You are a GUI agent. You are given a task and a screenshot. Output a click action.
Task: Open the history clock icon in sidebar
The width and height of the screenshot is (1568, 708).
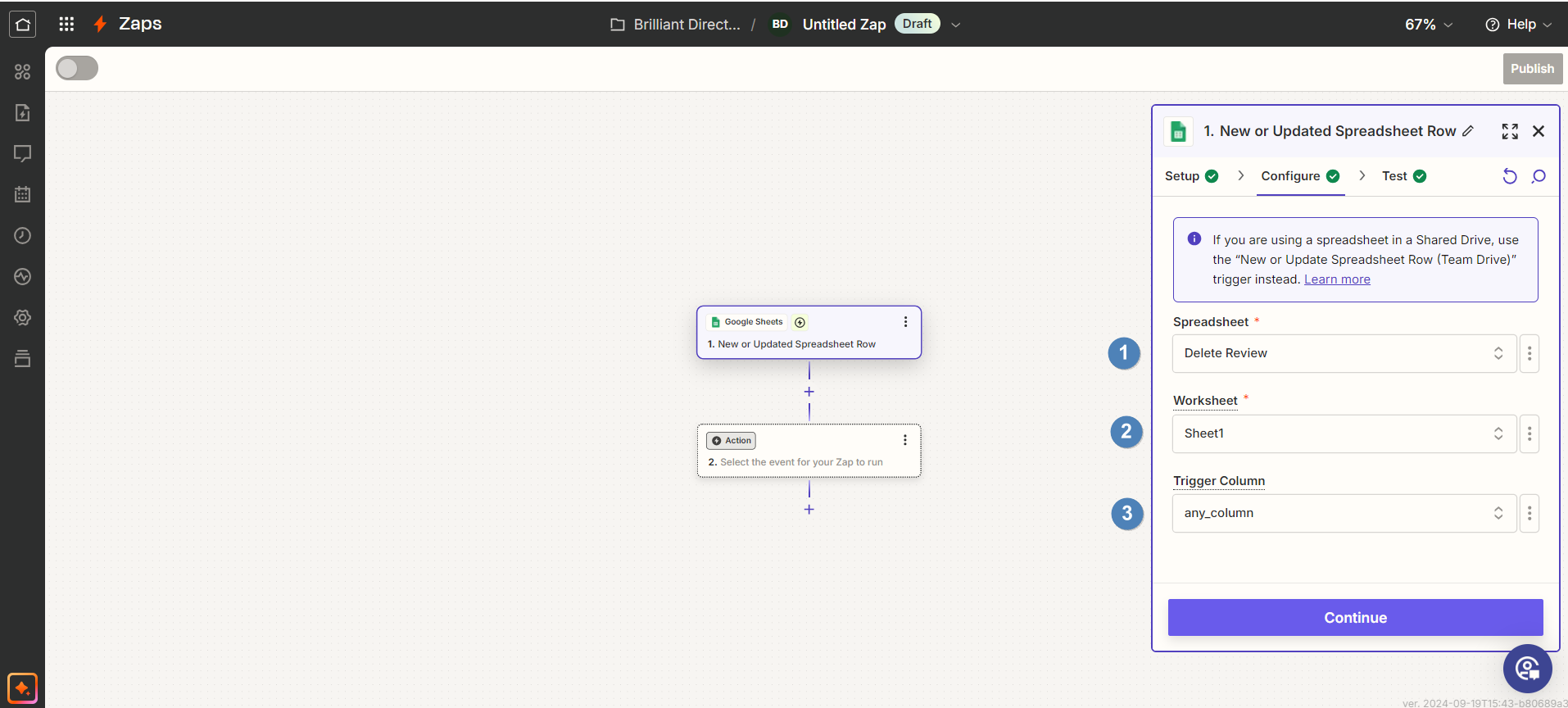[23, 236]
